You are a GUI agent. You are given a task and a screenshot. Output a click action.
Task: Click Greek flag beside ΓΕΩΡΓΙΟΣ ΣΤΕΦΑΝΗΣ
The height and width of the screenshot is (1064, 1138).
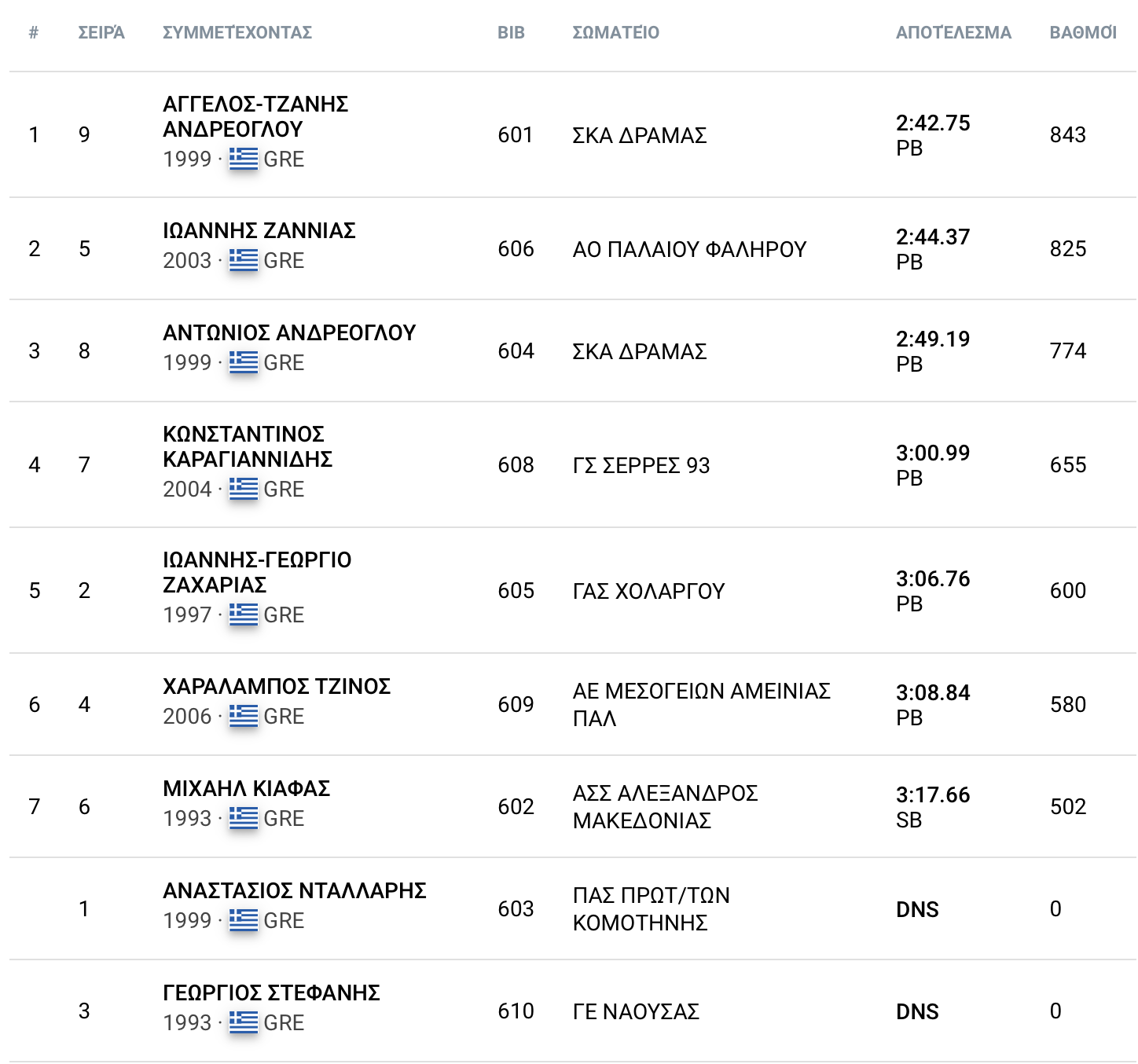point(244,1022)
